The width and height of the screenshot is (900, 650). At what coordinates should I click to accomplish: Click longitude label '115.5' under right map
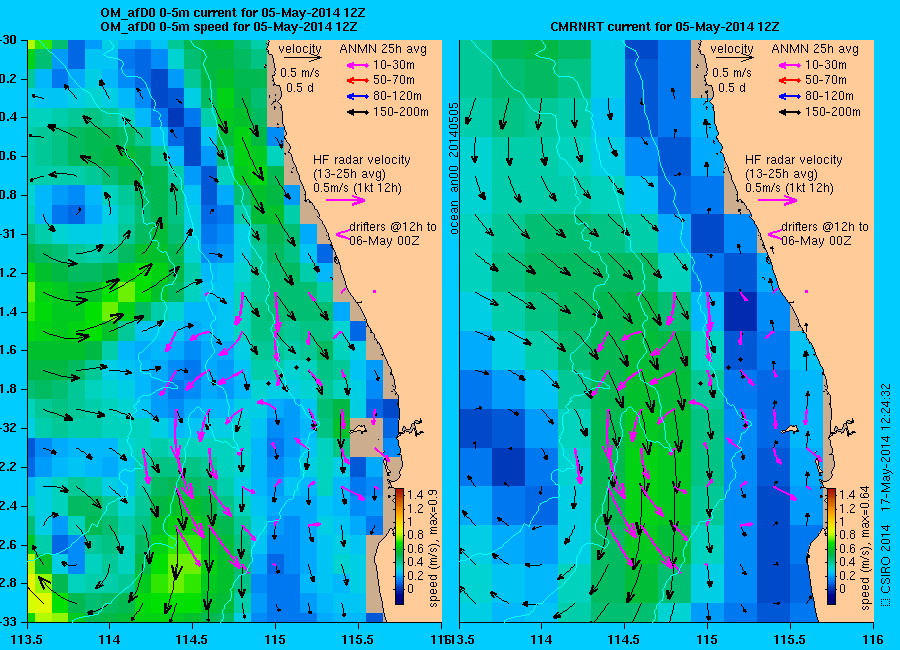[790, 639]
